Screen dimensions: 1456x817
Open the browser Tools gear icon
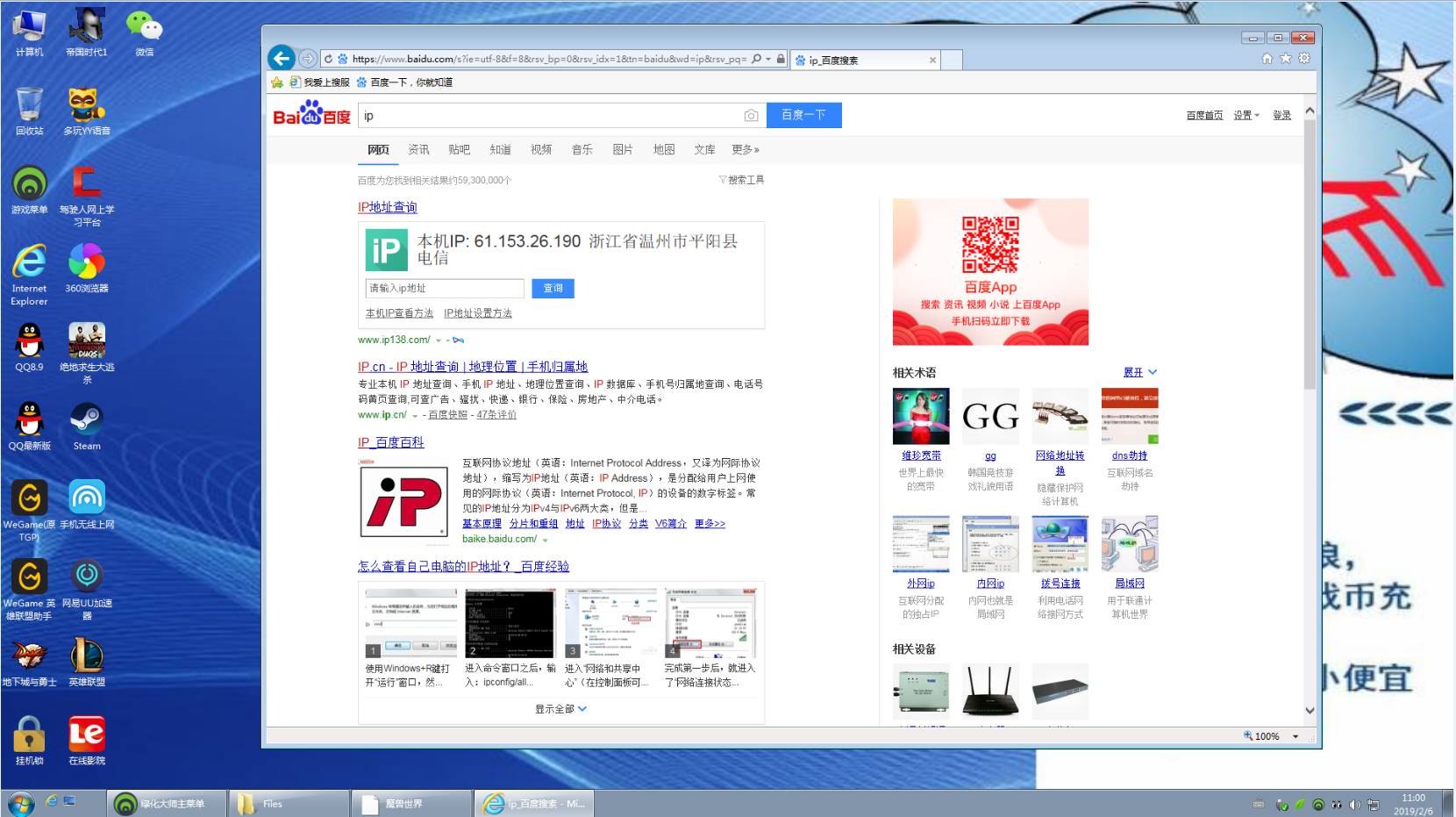[1304, 59]
